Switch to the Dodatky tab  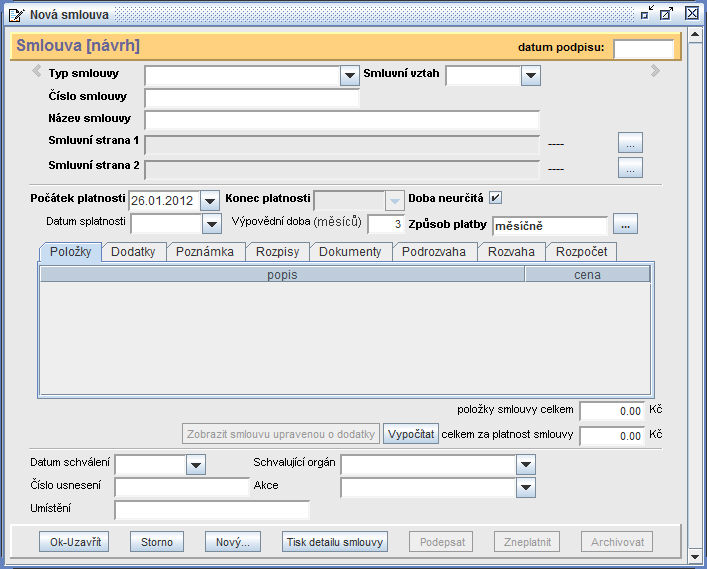[x=133, y=252]
